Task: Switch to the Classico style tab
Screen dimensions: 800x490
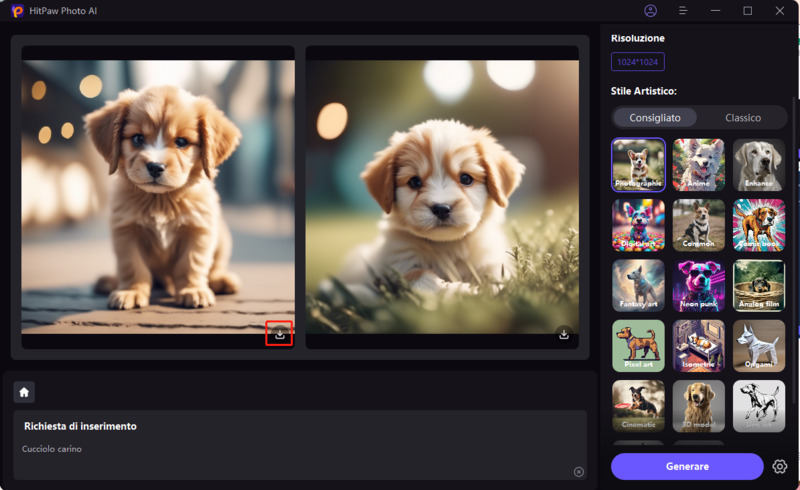Action: pyautogui.click(x=743, y=118)
